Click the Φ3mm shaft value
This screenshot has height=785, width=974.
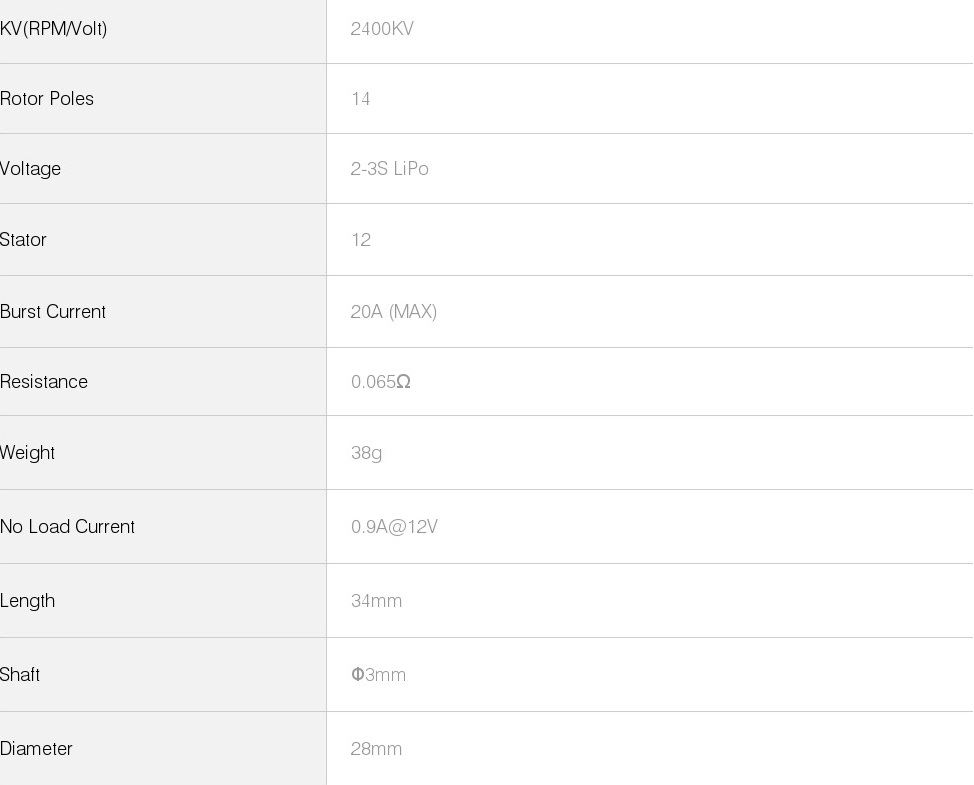coord(379,675)
